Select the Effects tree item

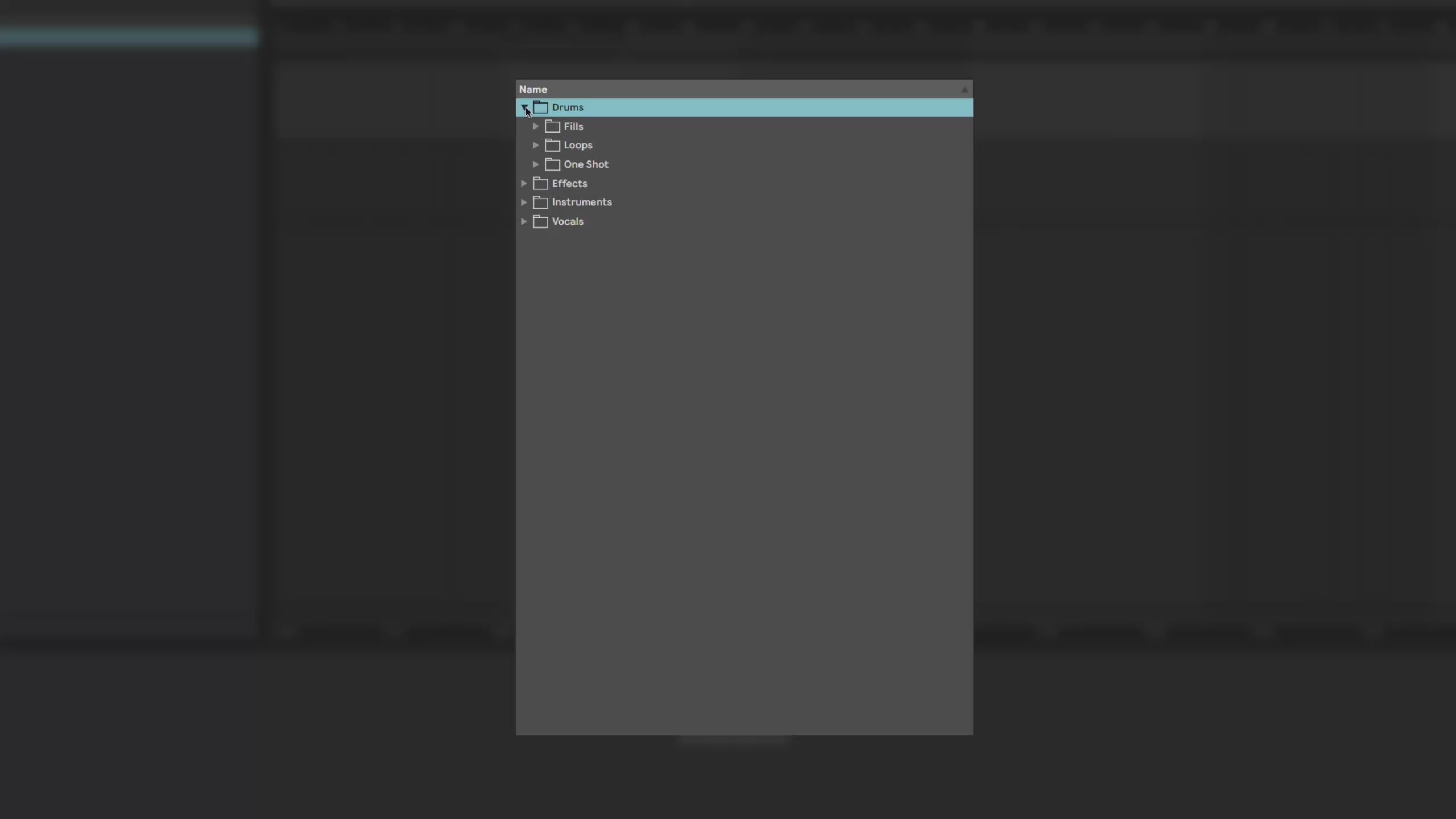pyautogui.click(x=569, y=183)
